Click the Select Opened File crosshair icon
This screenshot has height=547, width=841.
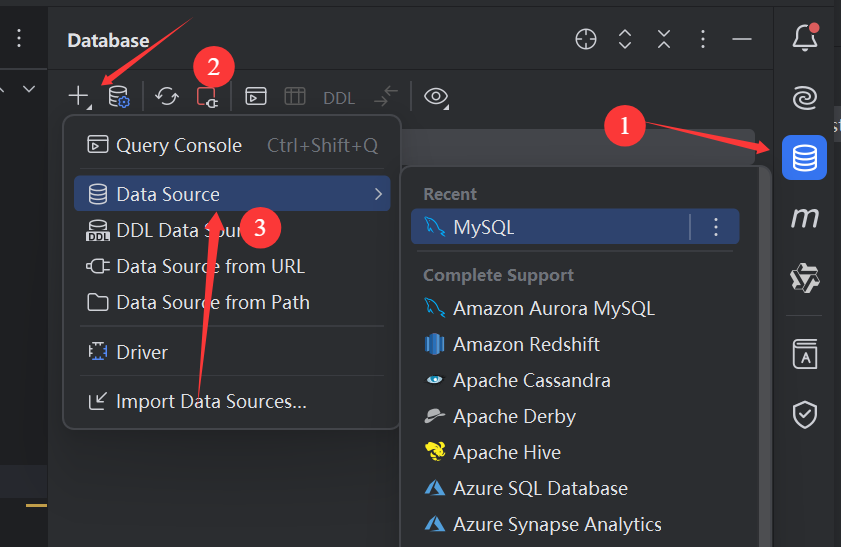tap(586, 39)
